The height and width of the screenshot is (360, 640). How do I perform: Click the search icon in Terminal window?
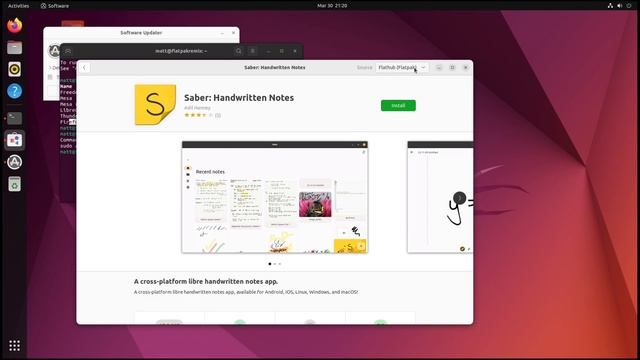(x=238, y=51)
